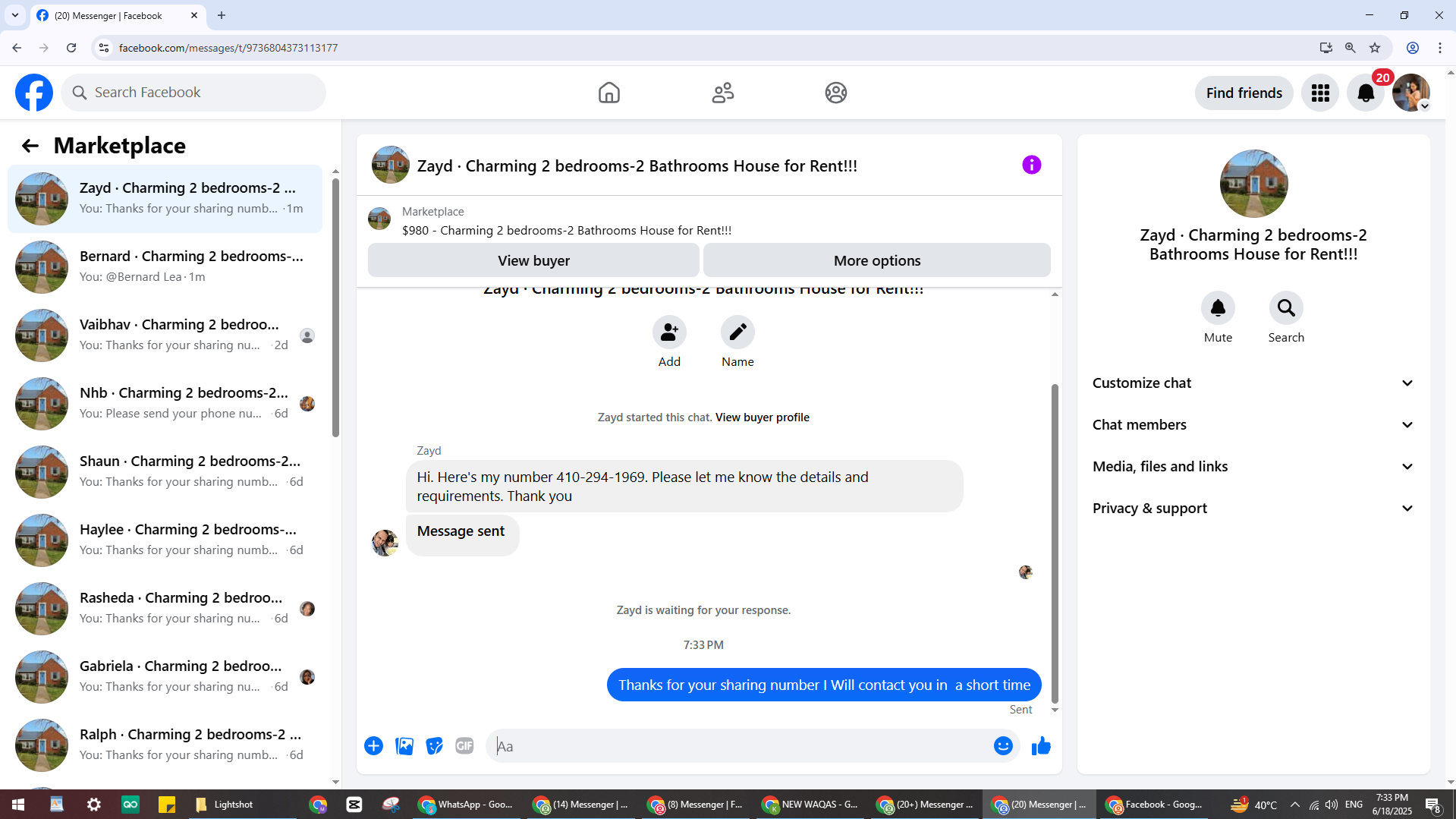This screenshot has width=1456, height=819.
Task: Expand Chat members section
Action: pyautogui.click(x=1253, y=425)
